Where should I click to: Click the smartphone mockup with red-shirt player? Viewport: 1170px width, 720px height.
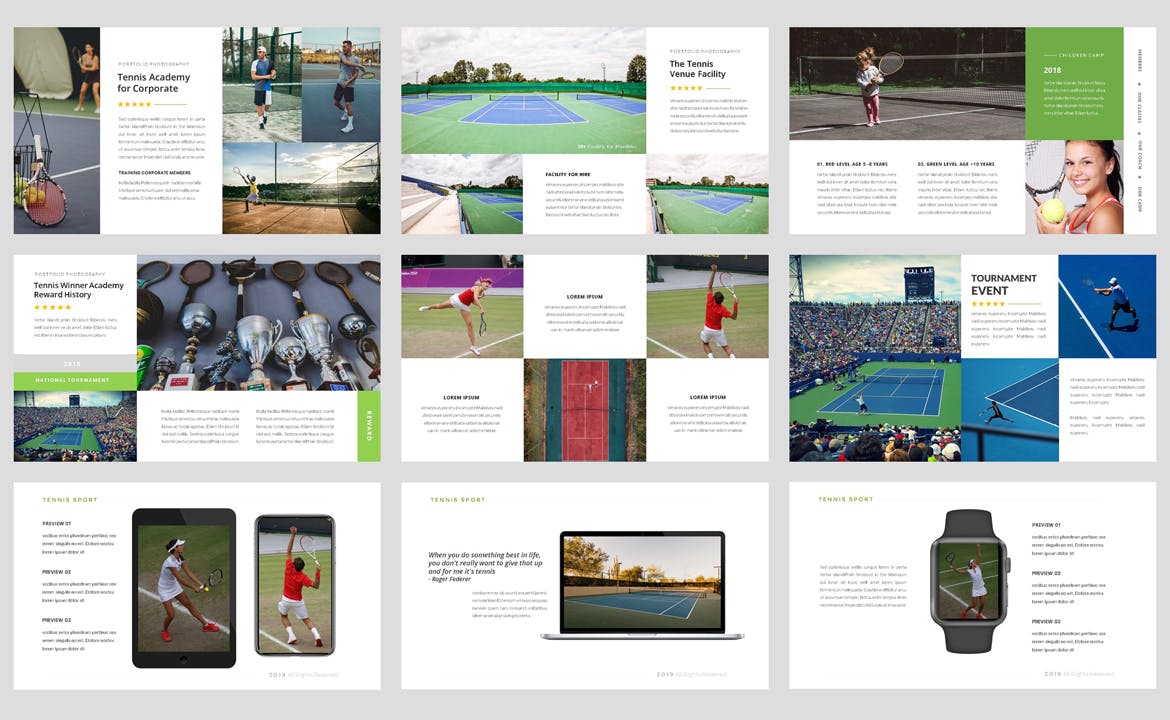[294, 585]
